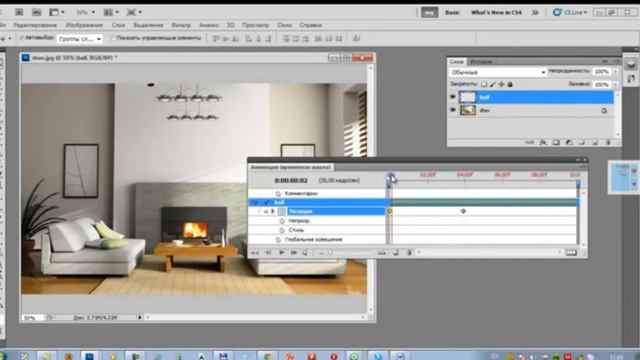Viewport: 640px width, 360px height.
Task: Click the distribute top edges icon
Action: coord(286,38)
